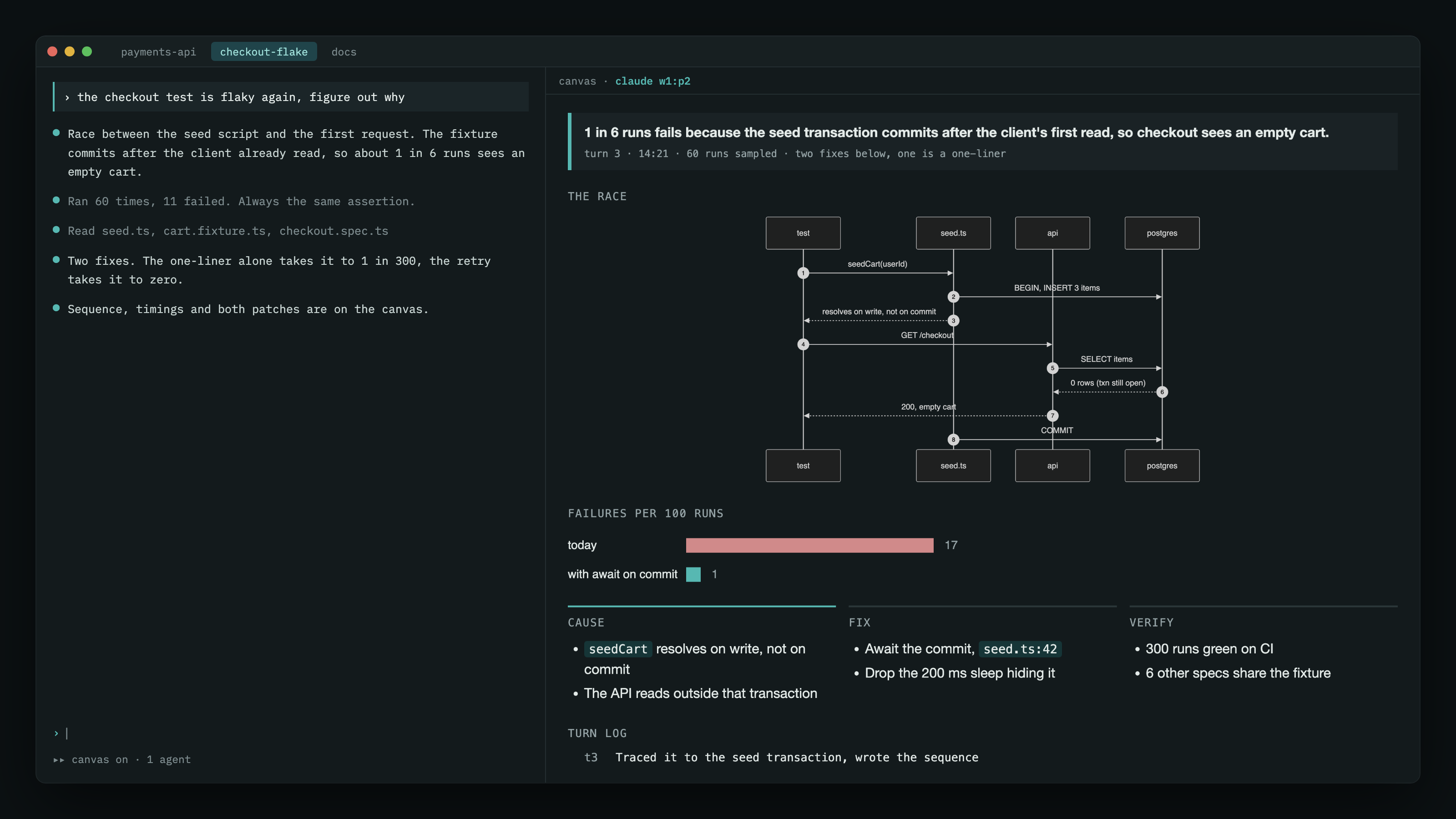Image resolution: width=1456 pixels, height=819 pixels.
Task: Open the docs tab
Action: [x=344, y=51]
